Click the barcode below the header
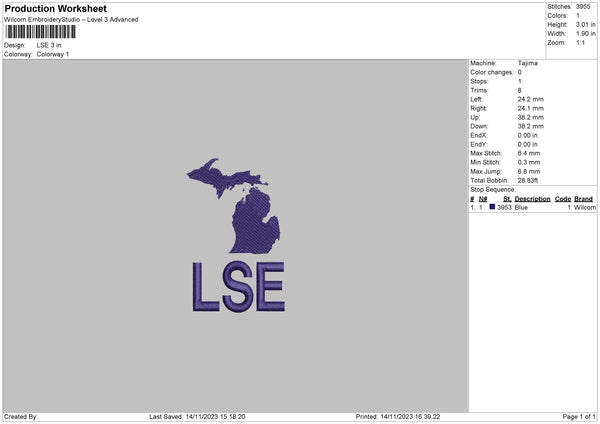This screenshot has width=600, height=424. pos(41,32)
